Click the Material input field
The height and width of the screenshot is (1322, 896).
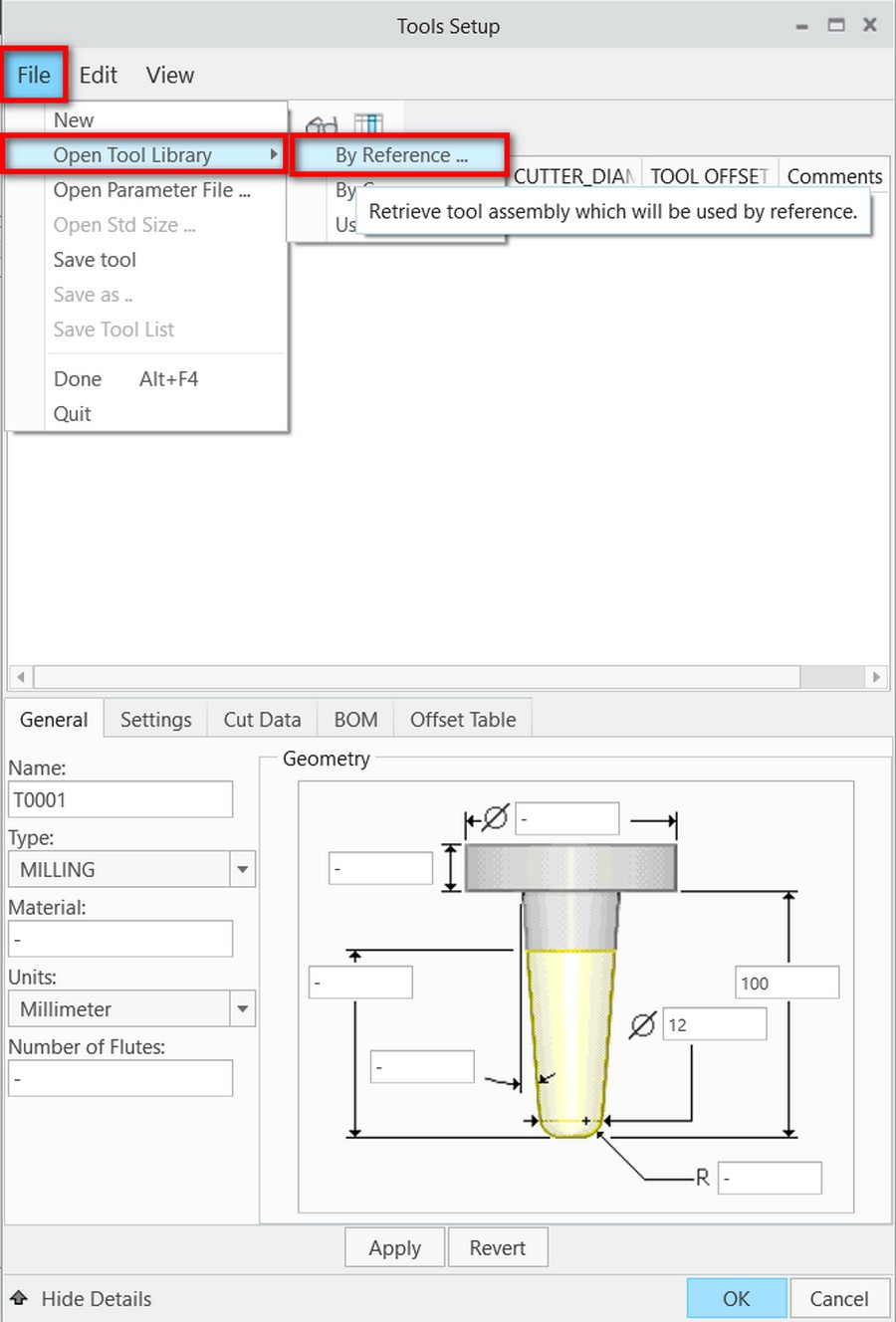coord(120,939)
